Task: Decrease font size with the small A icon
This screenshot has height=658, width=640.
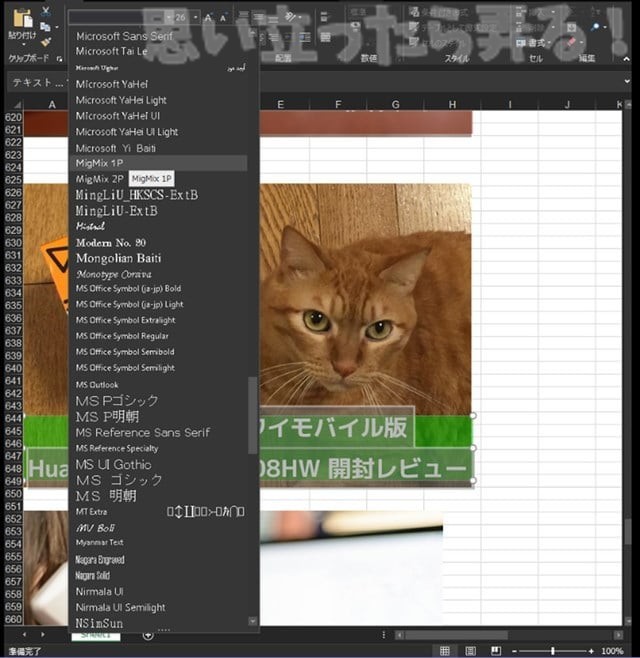Action: point(224,18)
